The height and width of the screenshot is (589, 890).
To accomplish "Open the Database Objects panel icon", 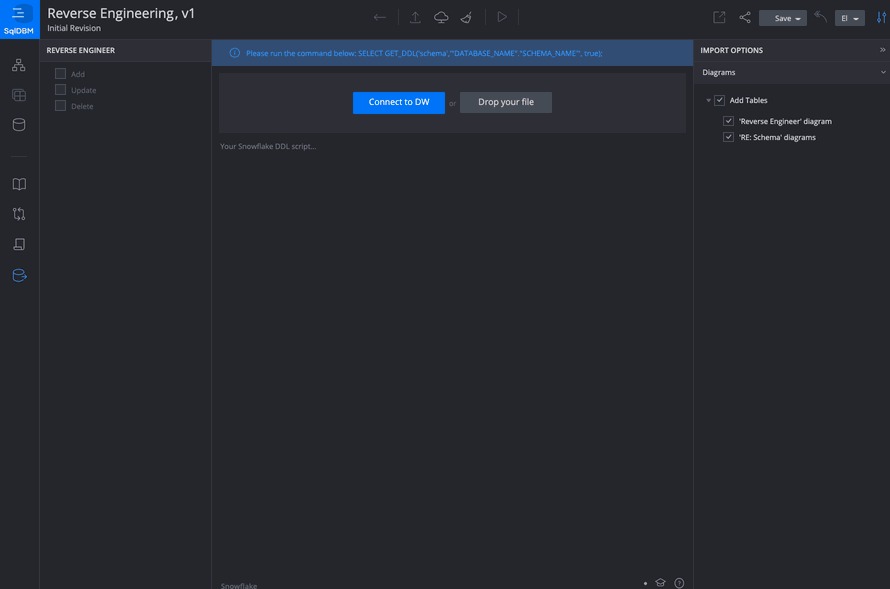I will 19,124.
